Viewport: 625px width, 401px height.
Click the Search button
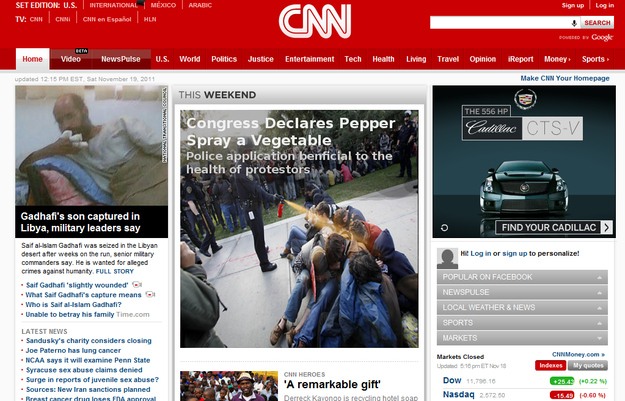click(597, 23)
